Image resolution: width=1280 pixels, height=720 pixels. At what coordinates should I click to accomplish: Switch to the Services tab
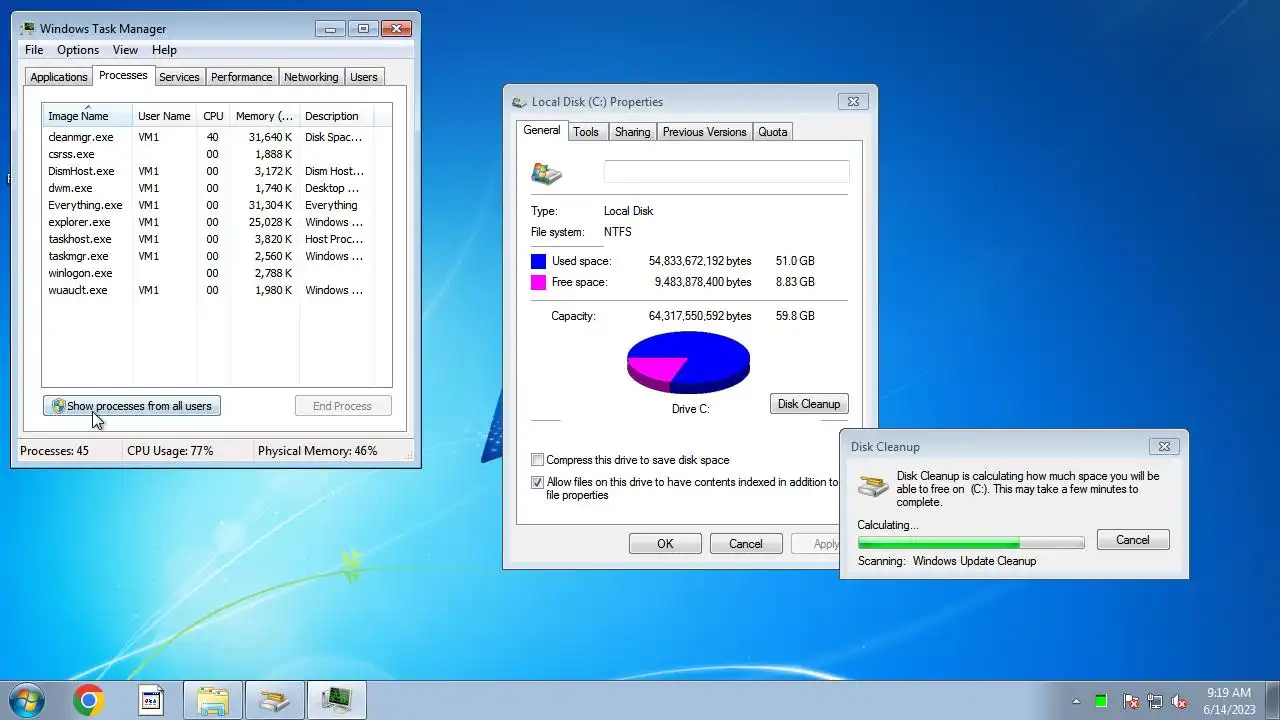179,77
